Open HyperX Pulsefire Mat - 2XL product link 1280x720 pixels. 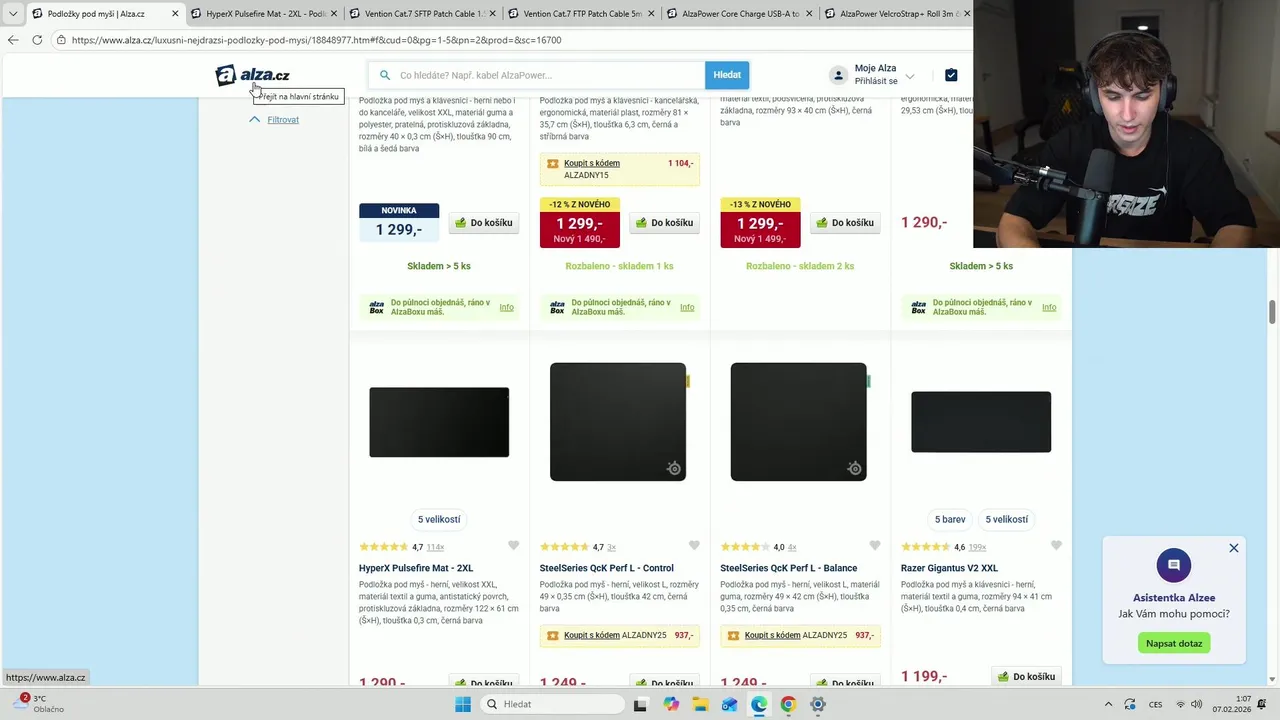(x=416, y=568)
